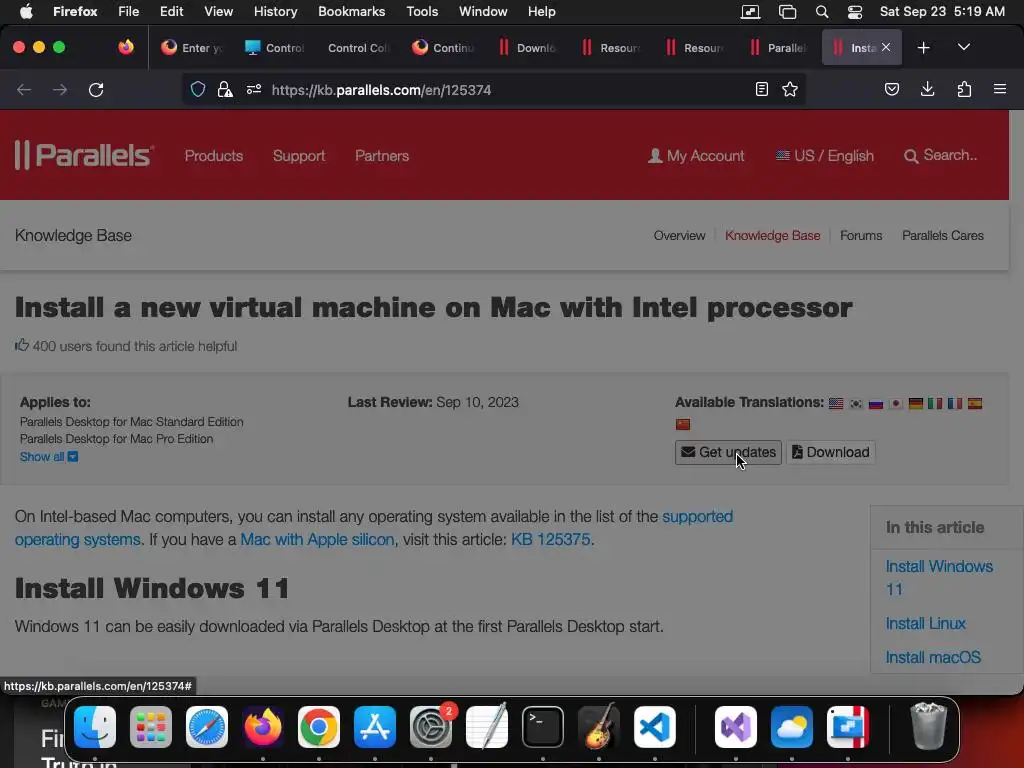Close the active Insta tab

coord(886,47)
